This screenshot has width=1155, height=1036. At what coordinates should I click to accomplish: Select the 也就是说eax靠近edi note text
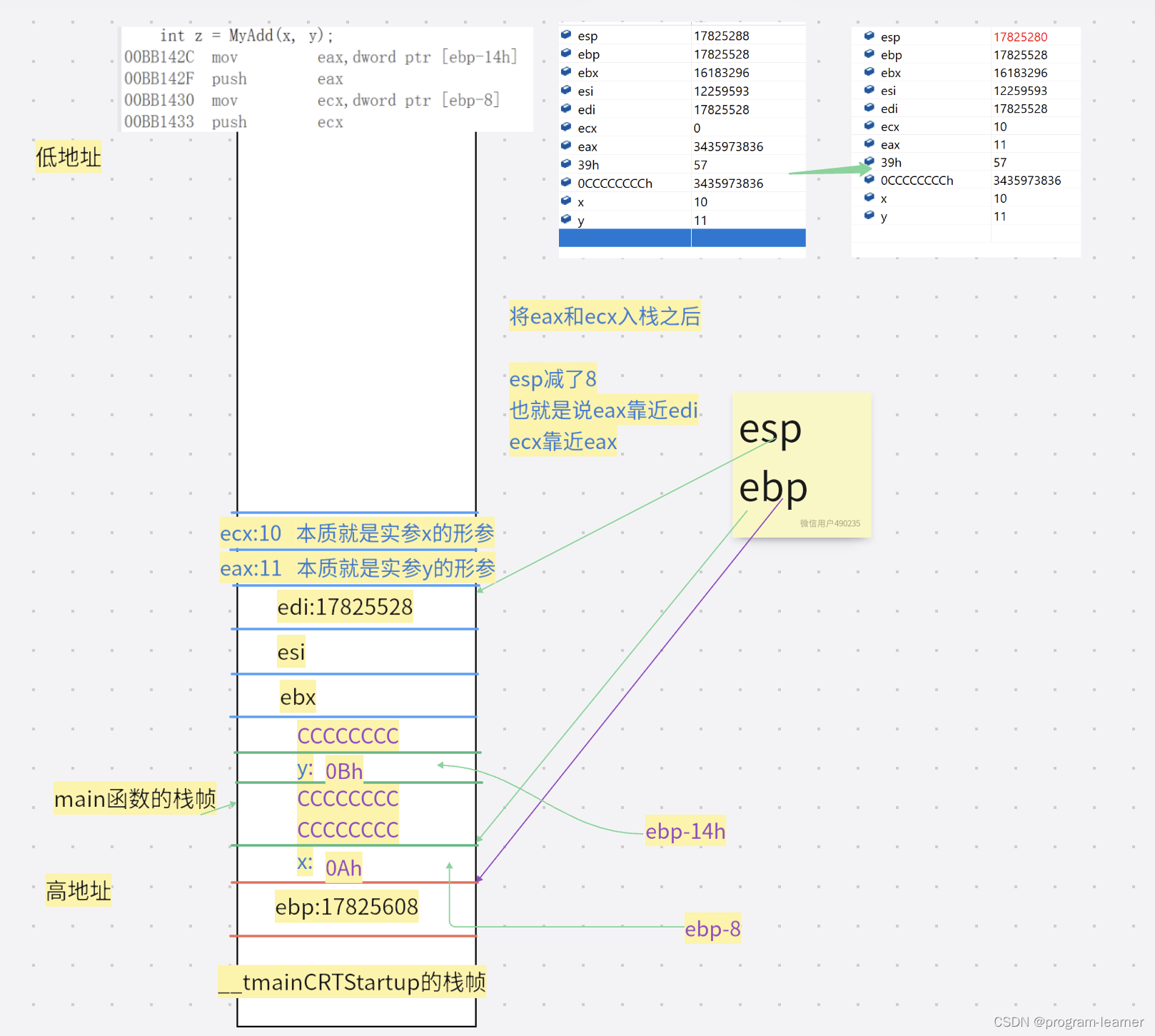click(603, 410)
